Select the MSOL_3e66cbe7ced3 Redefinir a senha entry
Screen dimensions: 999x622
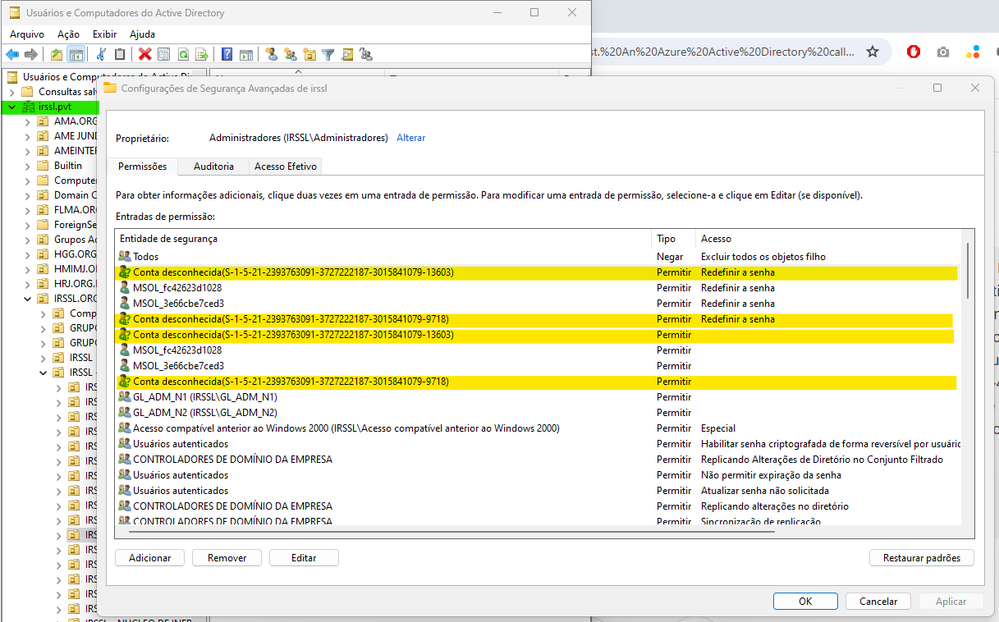pos(538,303)
